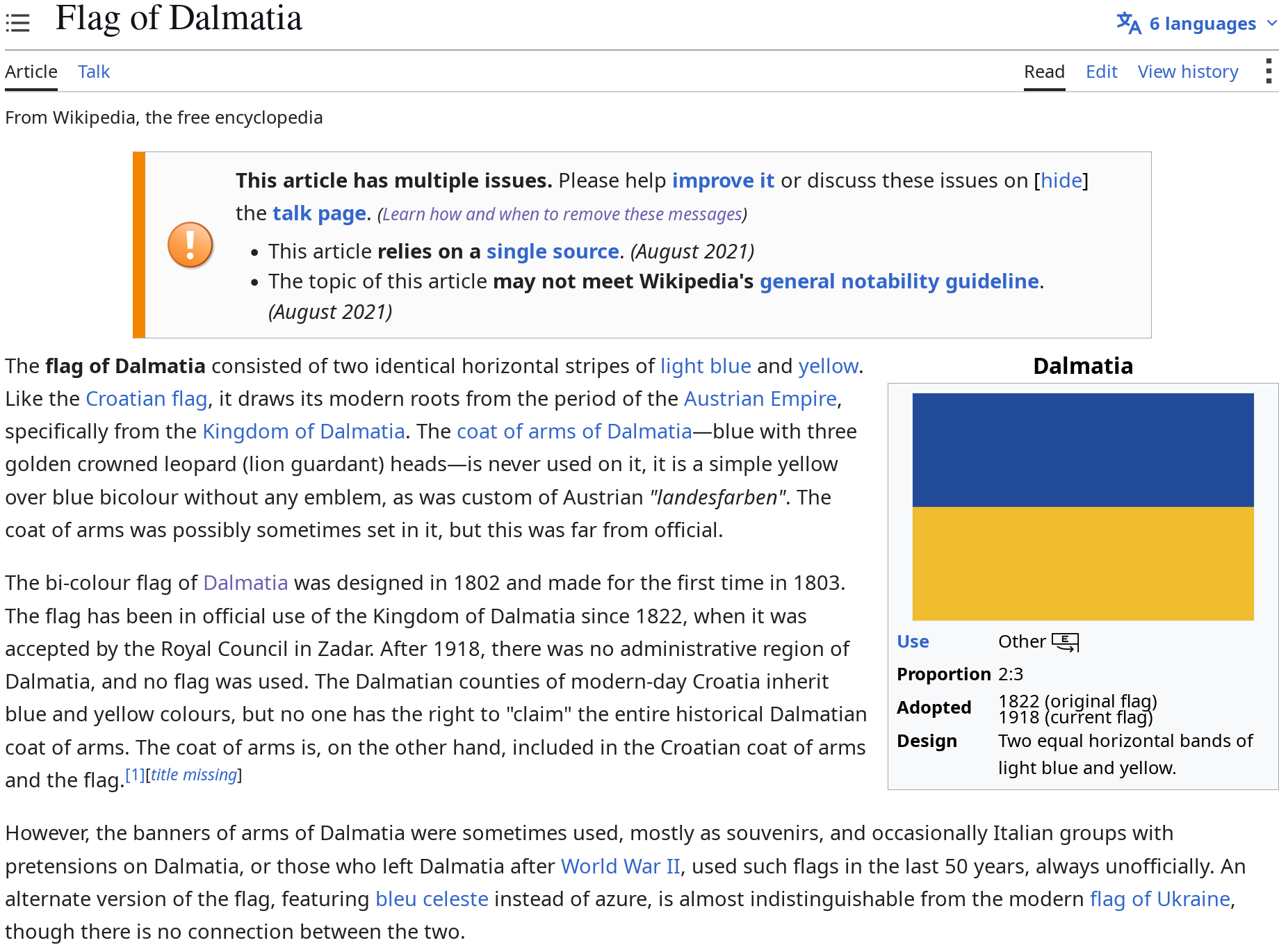Select the Read tab

[1044, 72]
